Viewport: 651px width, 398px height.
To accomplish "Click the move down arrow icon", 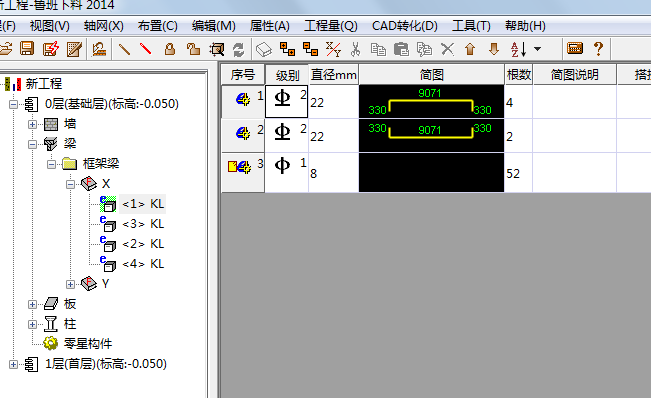I will coord(494,49).
